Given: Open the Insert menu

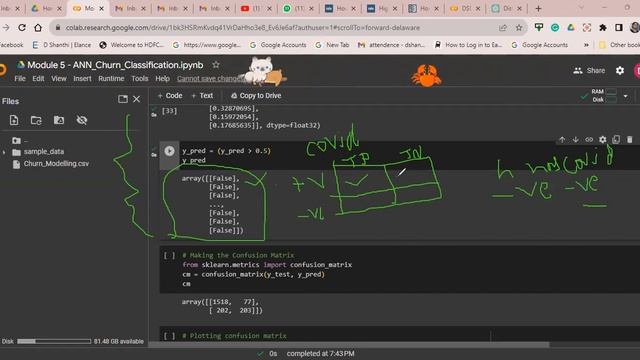Looking at the screenshot, I should (x=82, y=78).
